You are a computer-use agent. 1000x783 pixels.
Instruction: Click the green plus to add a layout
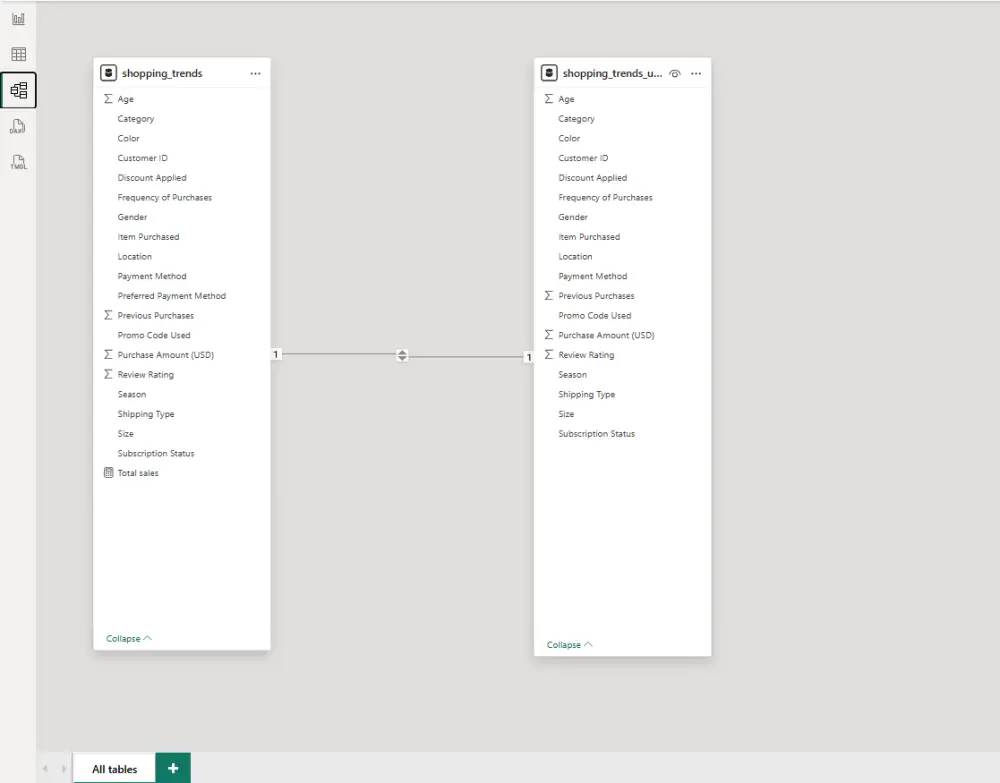pos(172,768)
